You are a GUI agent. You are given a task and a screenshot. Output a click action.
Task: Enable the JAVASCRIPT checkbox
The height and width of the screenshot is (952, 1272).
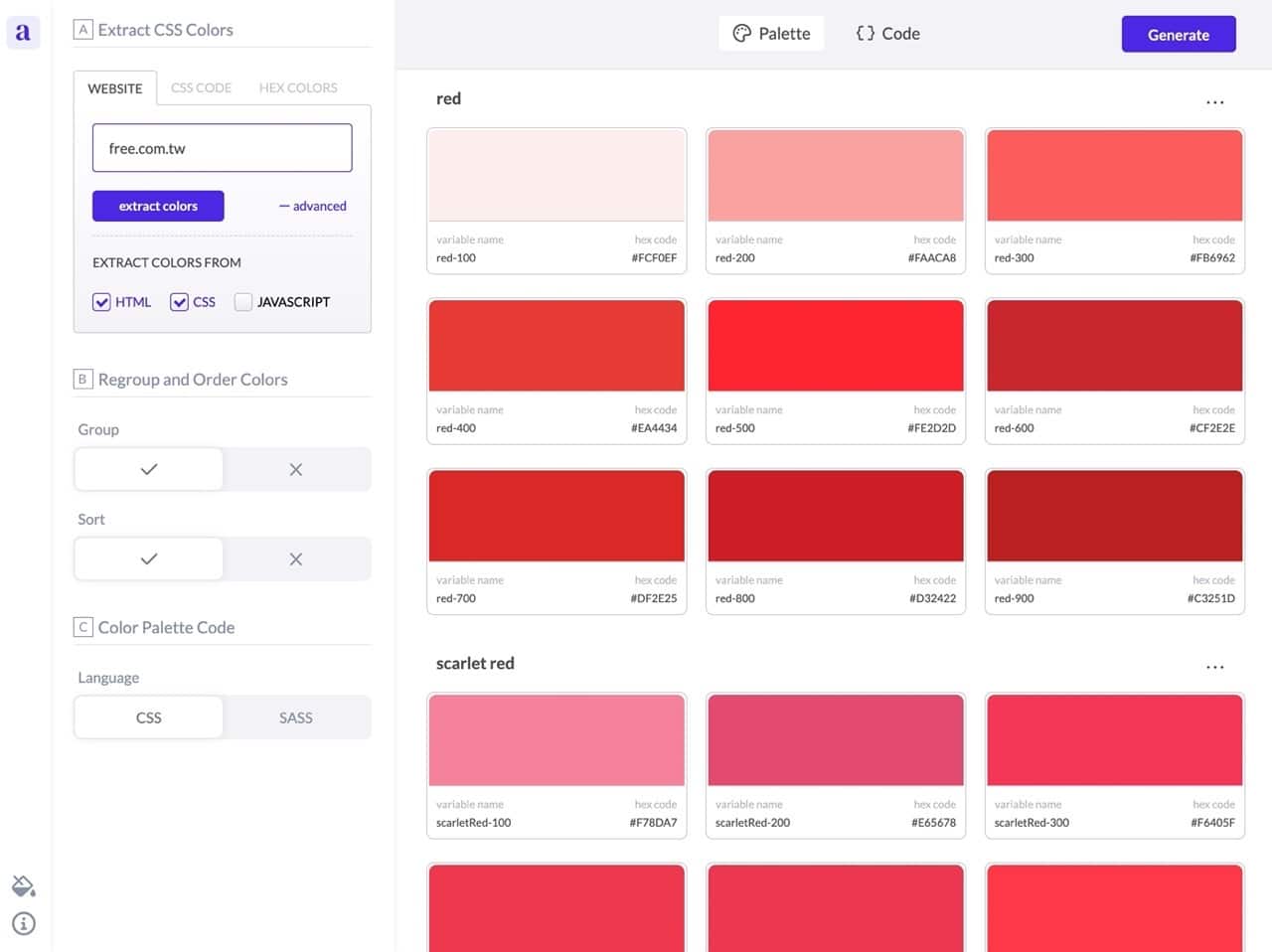242,302
